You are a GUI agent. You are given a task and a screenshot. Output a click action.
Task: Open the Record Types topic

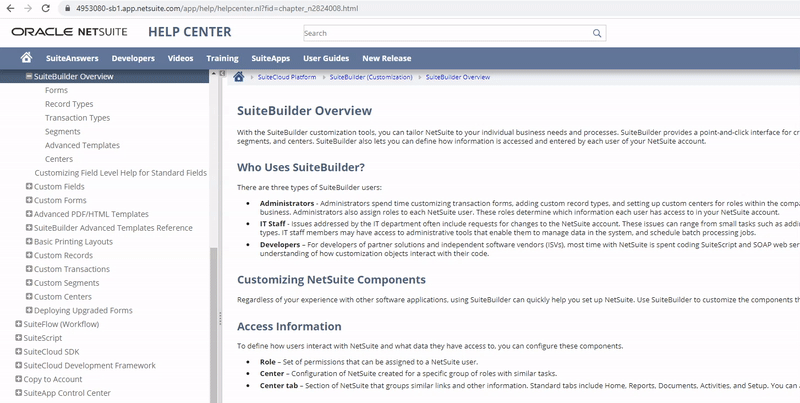[69, 104]
